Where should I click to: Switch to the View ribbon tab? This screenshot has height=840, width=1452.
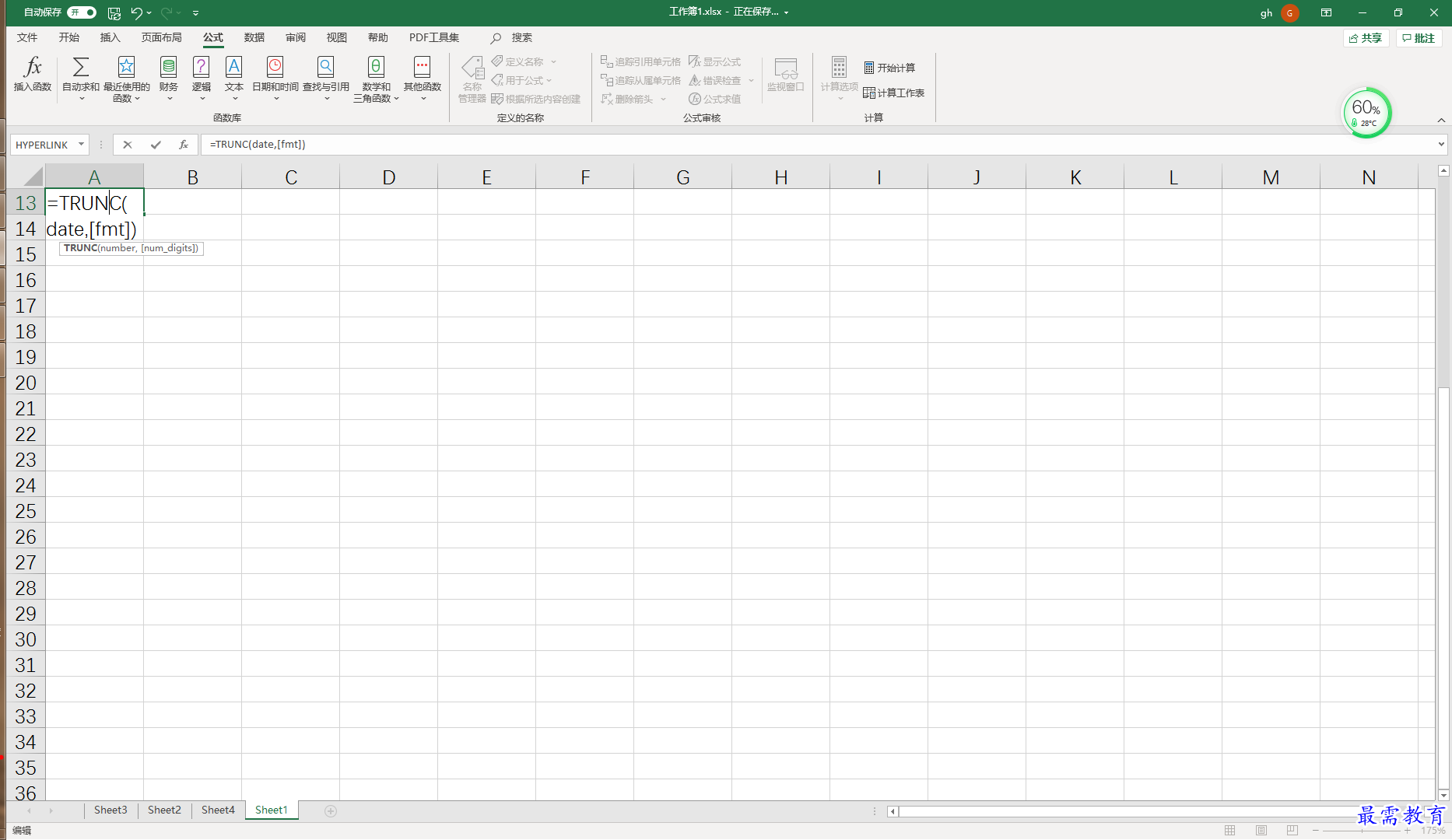tap(336, 37)
